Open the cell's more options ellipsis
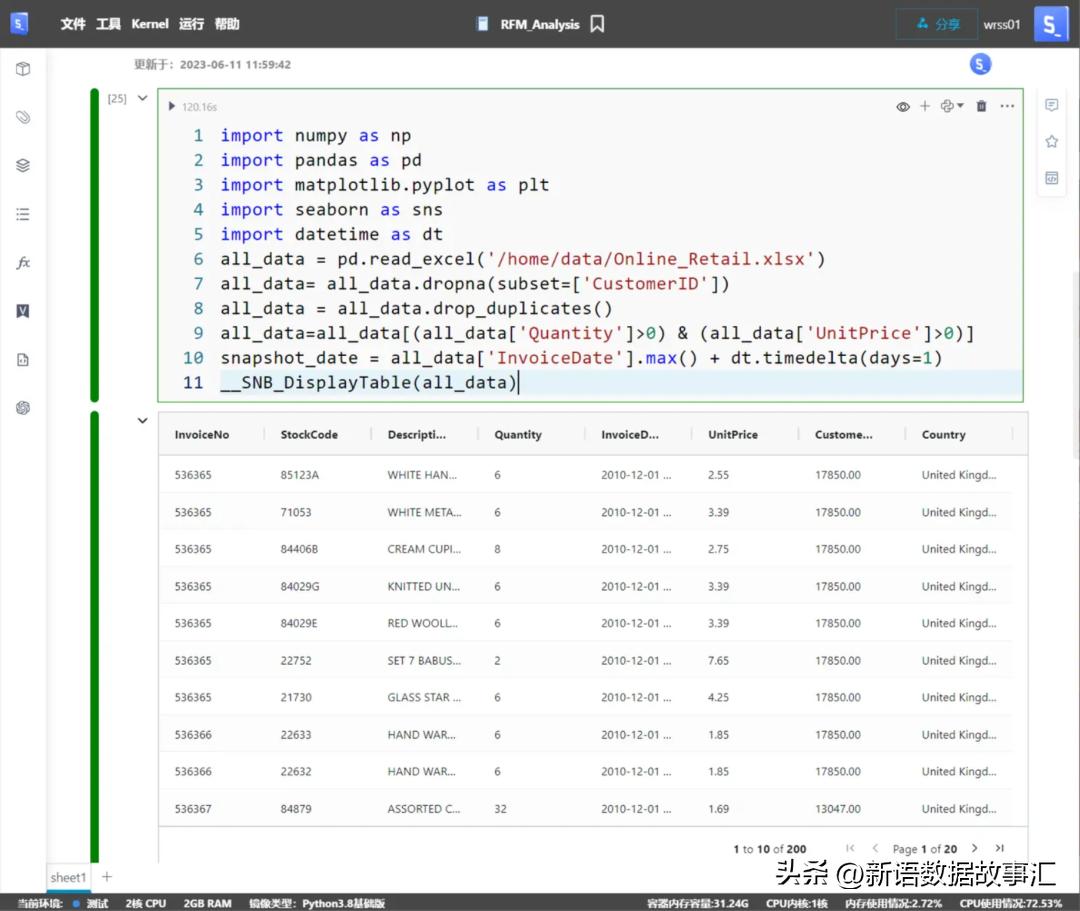 coord(1007,106)
